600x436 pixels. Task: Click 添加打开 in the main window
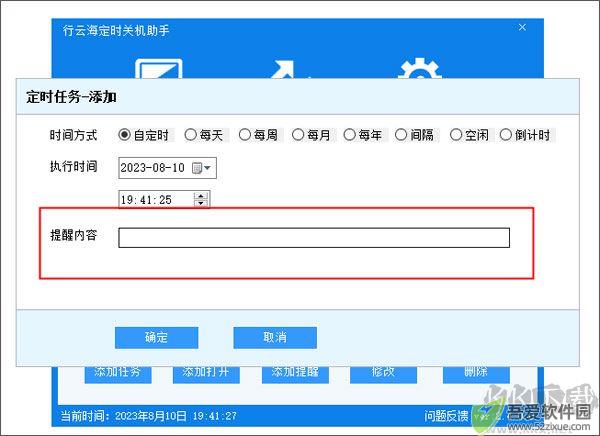[206, 374]
